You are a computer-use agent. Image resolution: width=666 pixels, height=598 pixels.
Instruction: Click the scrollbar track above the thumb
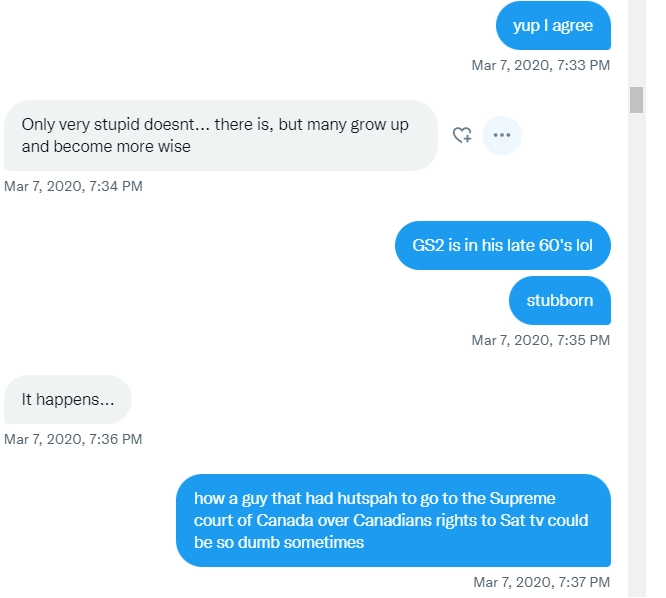(636, 42)
